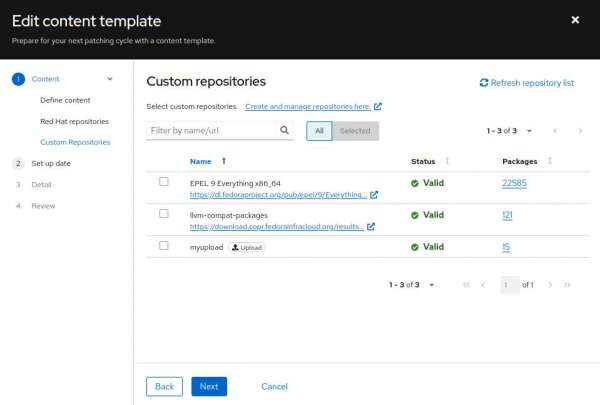The image size is (600, 405).
Task: Tick the myupload repository checkbox
Action: 164,245
